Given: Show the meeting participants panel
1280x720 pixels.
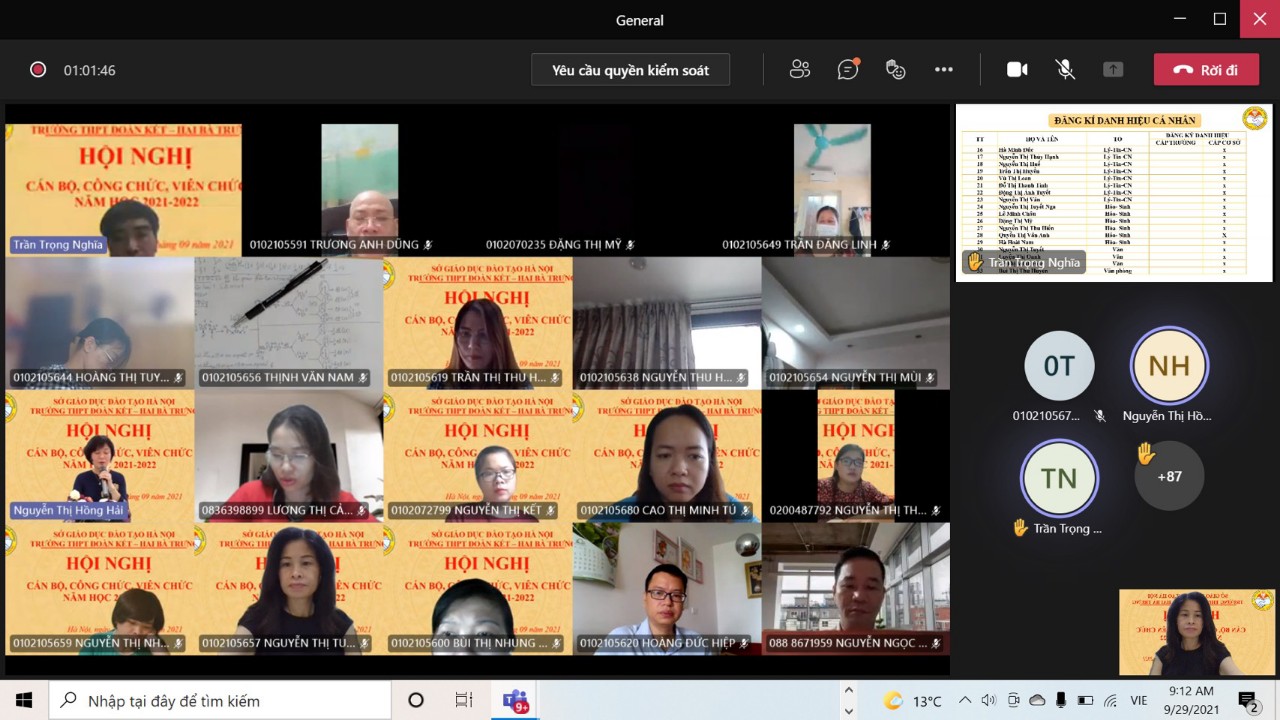Looking at the screenshot, I should click(799, 69).
